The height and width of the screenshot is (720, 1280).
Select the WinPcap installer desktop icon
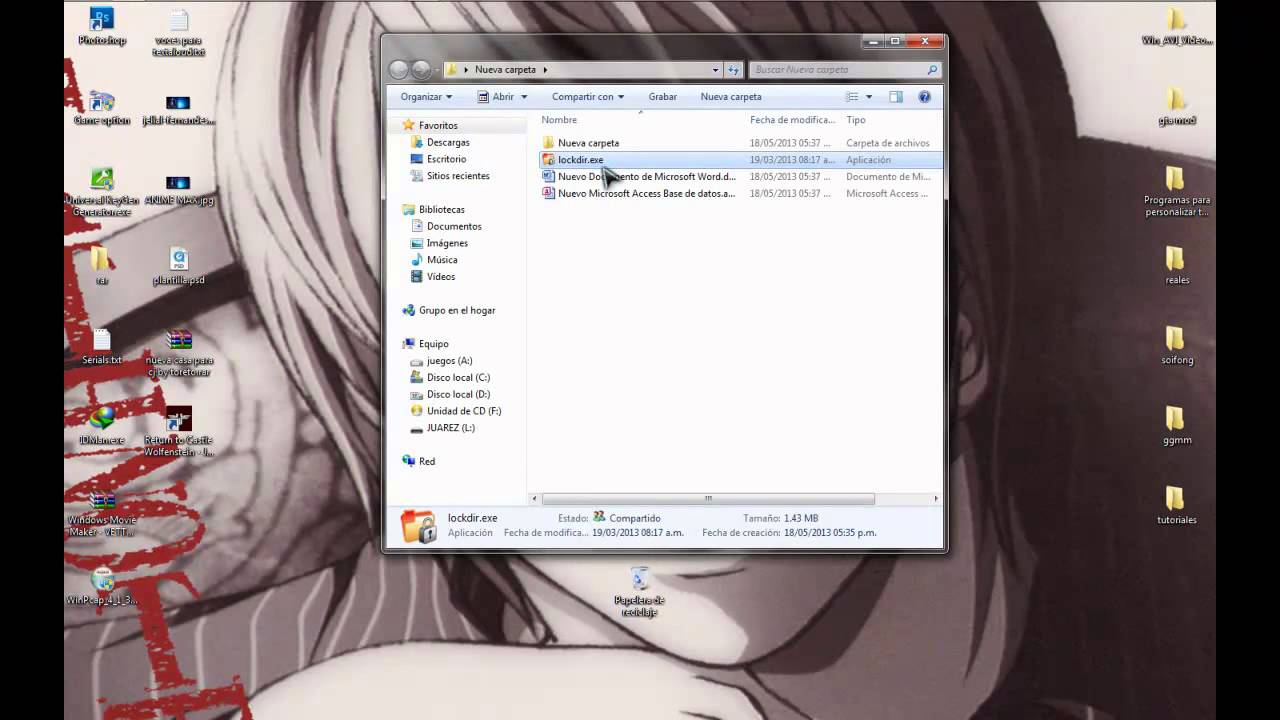coord(102,586)
